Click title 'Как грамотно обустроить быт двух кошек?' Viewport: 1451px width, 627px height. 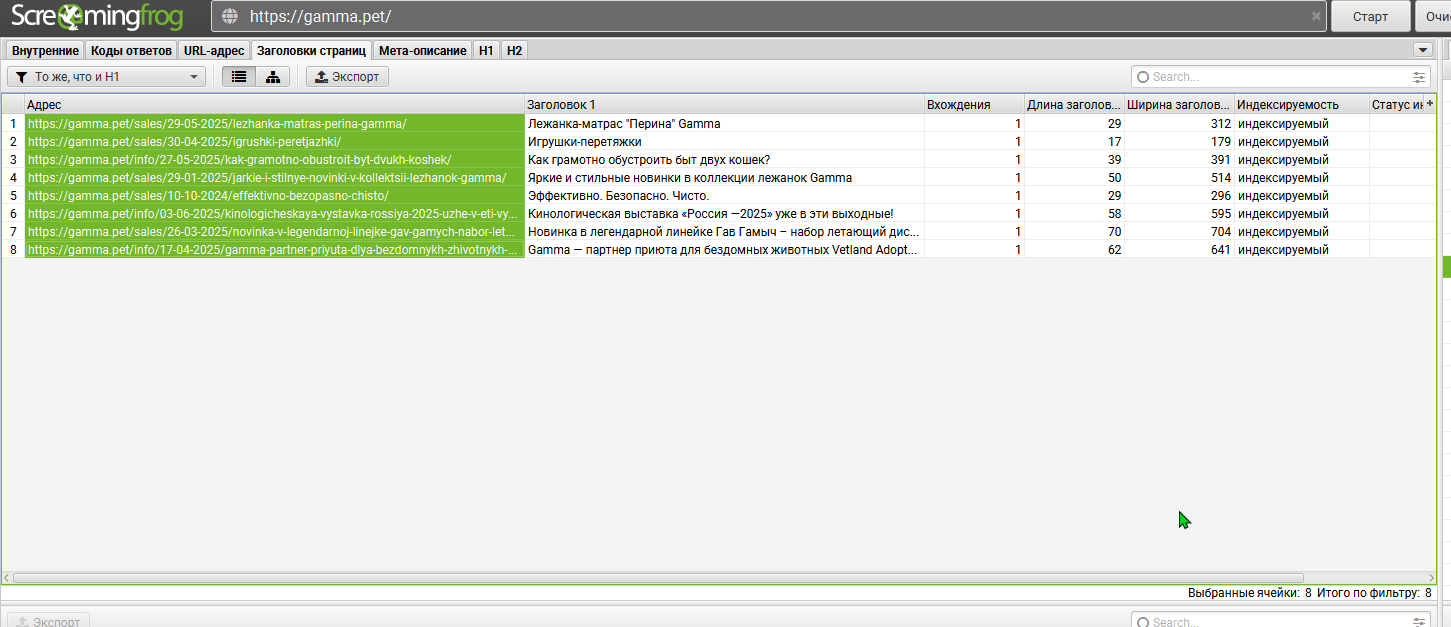[649, 159]
